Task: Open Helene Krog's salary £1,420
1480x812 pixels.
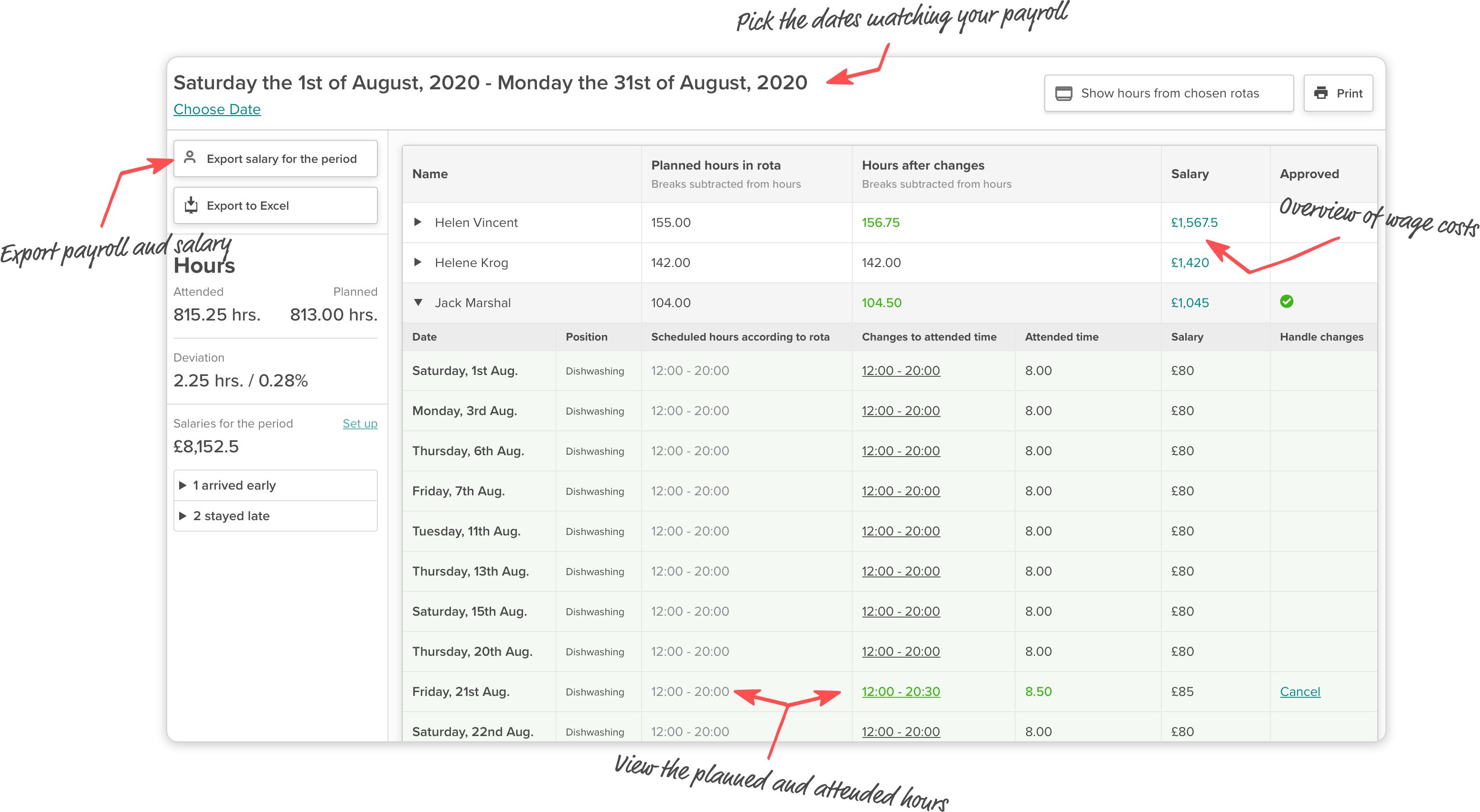Action: tap(1190, 262)
